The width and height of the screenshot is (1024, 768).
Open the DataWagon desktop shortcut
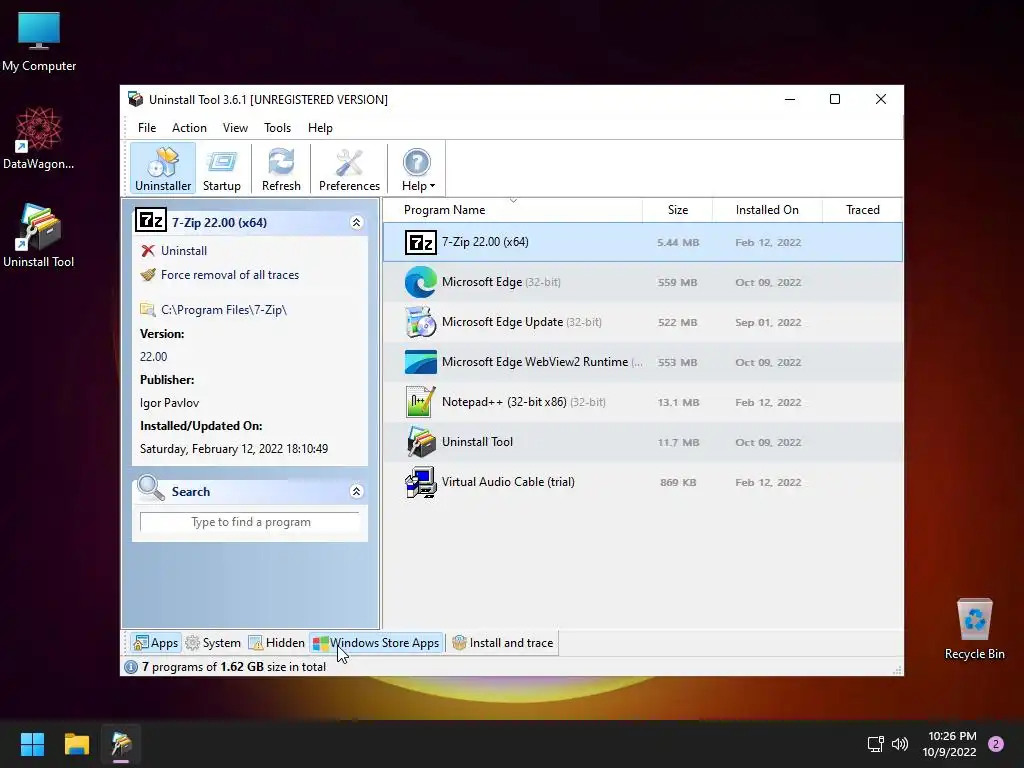click(39, 138)
